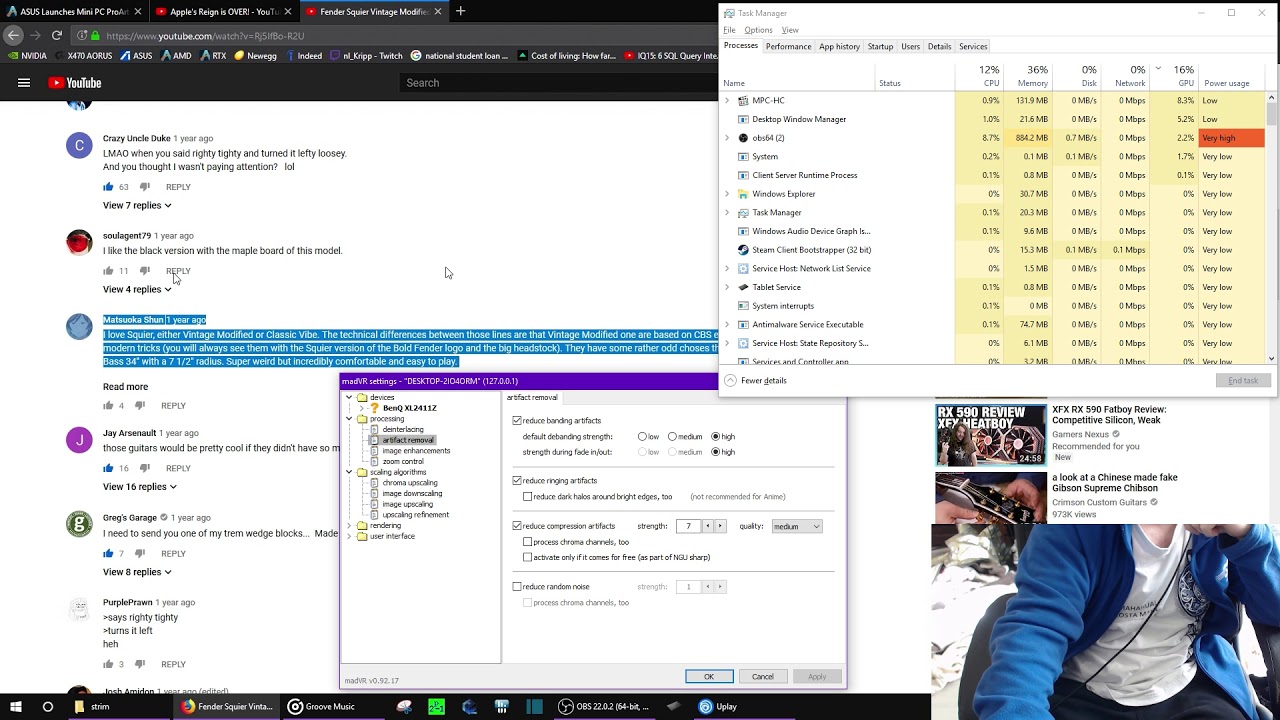
Task: Toggle reduce compression artifacts checkbox
Action: click(517, 526)
